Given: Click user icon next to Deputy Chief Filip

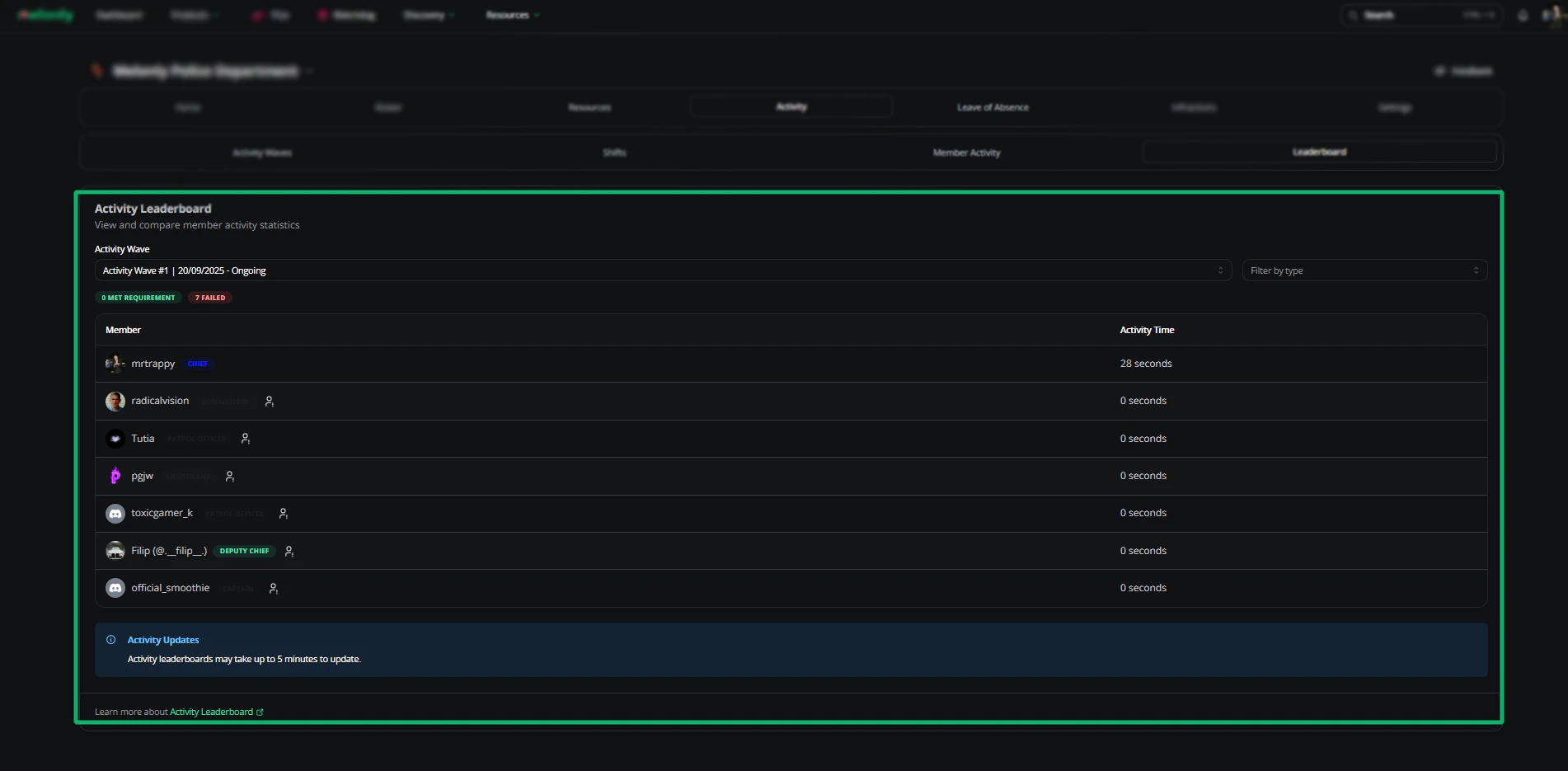Looking at the screenshot, I should coord(289,552).
